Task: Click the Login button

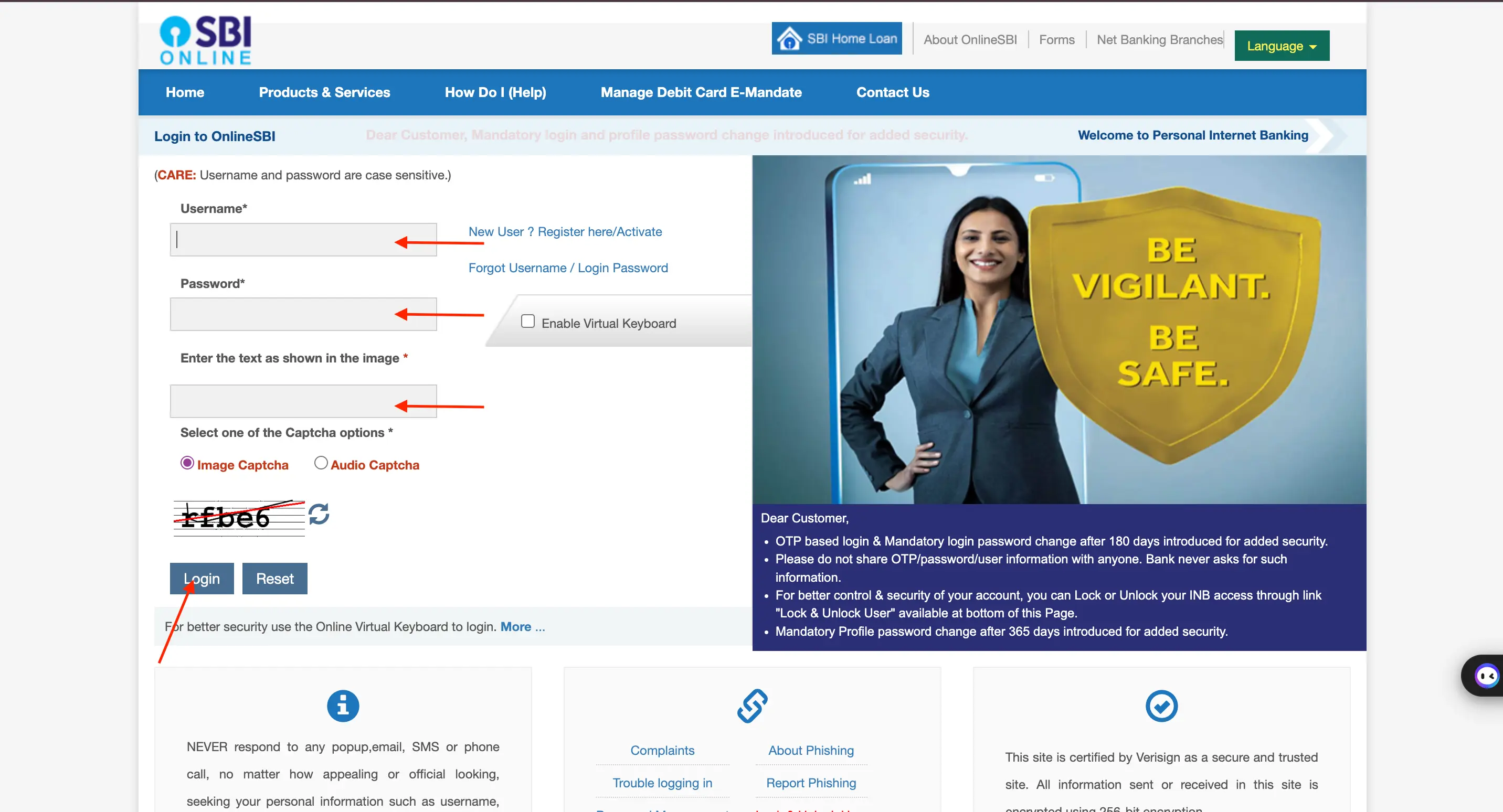Action: click(x=202, y=578)
